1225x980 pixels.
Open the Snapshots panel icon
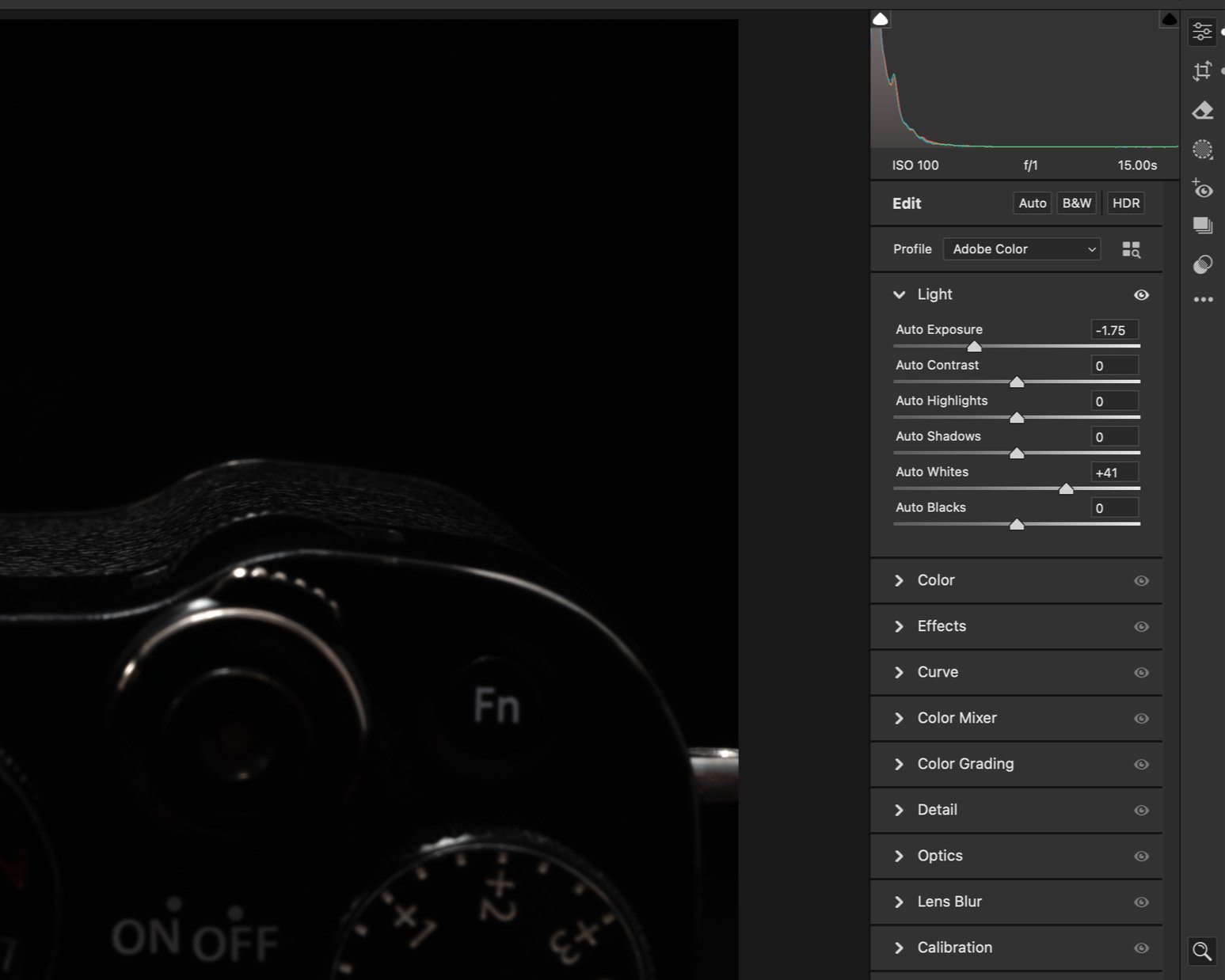pos(1203,226)
